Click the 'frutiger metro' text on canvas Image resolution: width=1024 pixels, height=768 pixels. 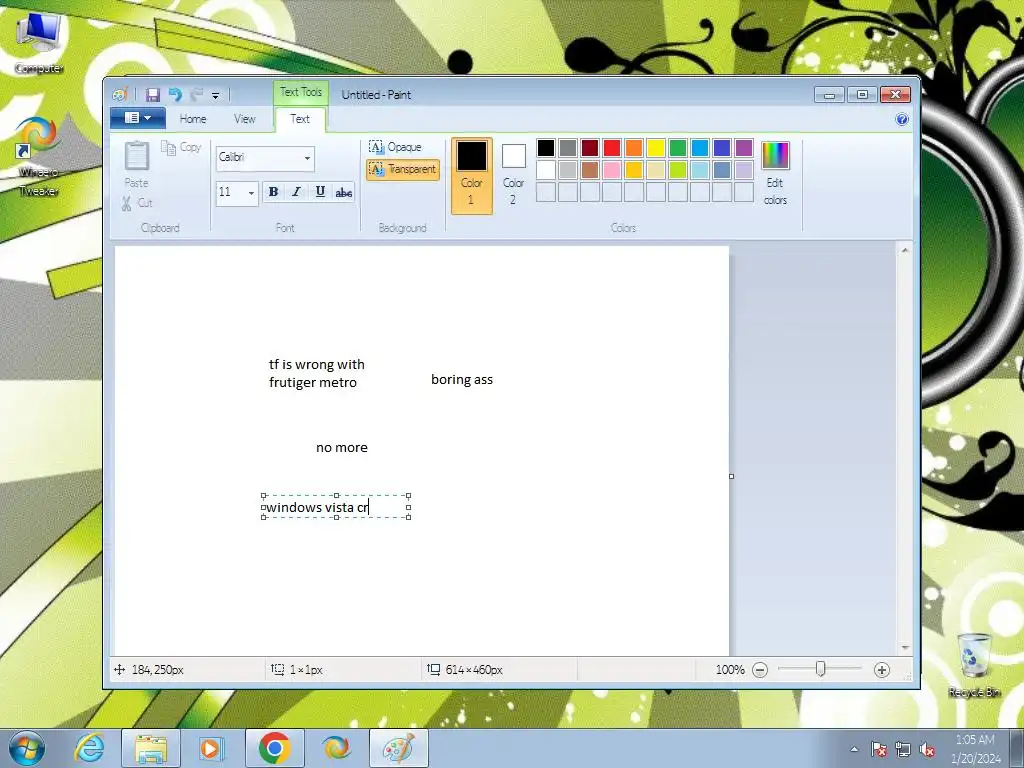(x=313, y=382)
